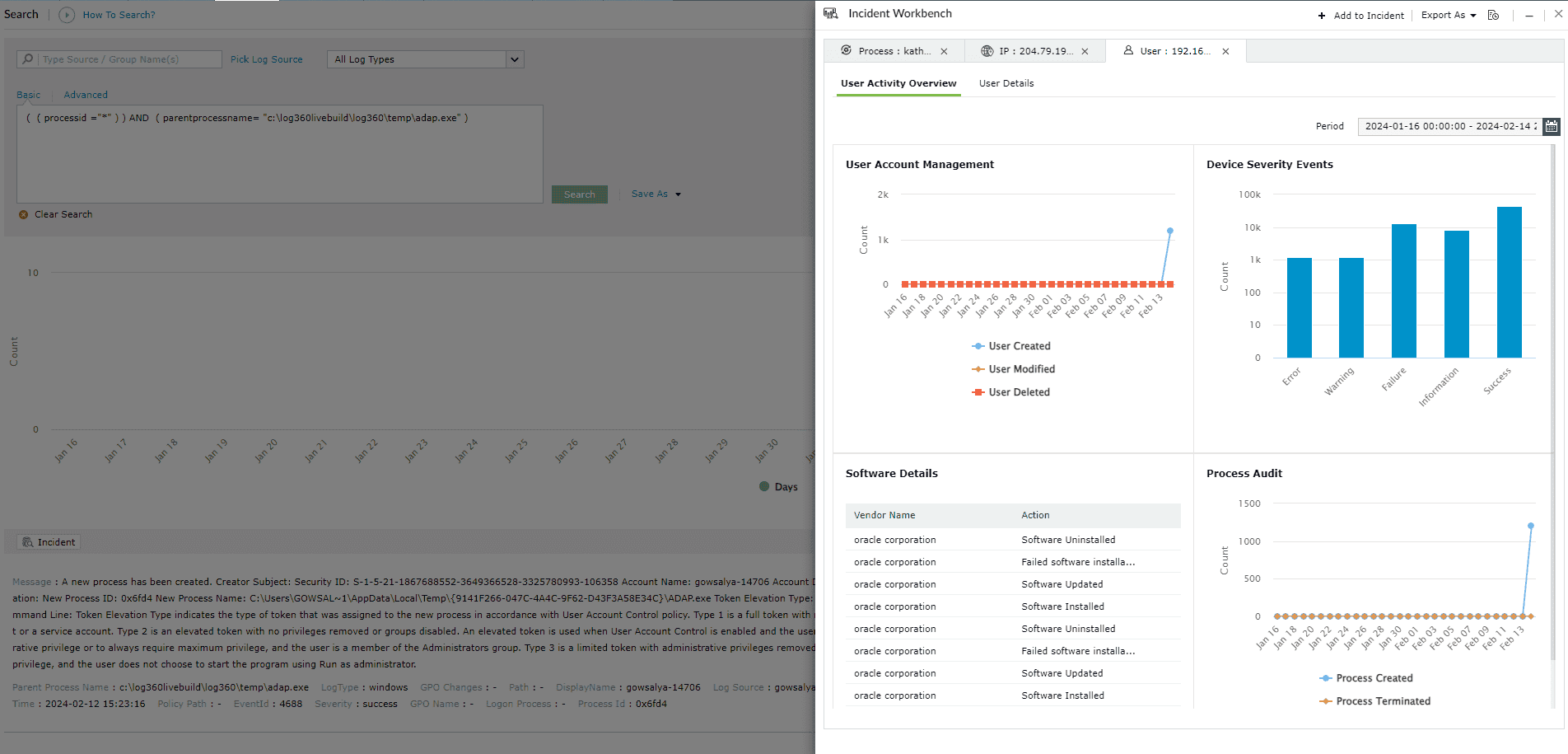The image size is (1568, 754).
Task: Switch to the Process : kath... tab
Action: 894,51
